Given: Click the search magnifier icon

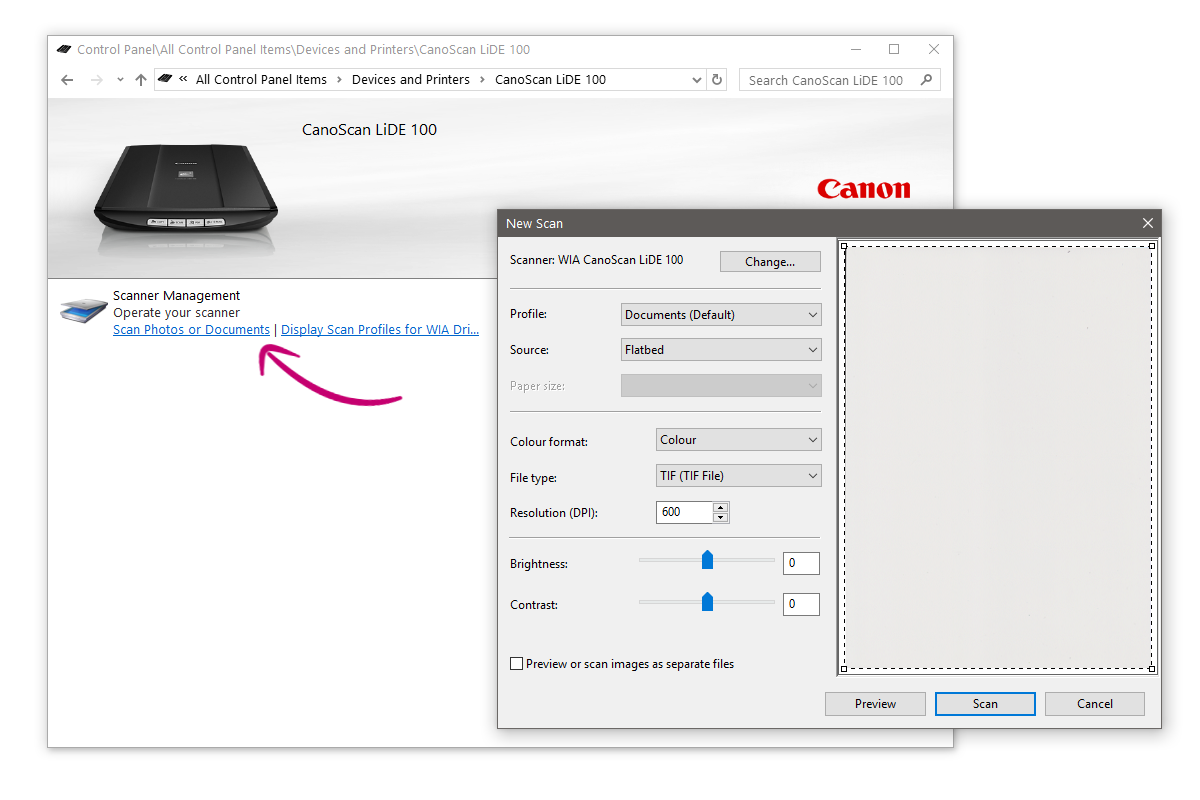Looking at the screenshot, I should [927, 80].
